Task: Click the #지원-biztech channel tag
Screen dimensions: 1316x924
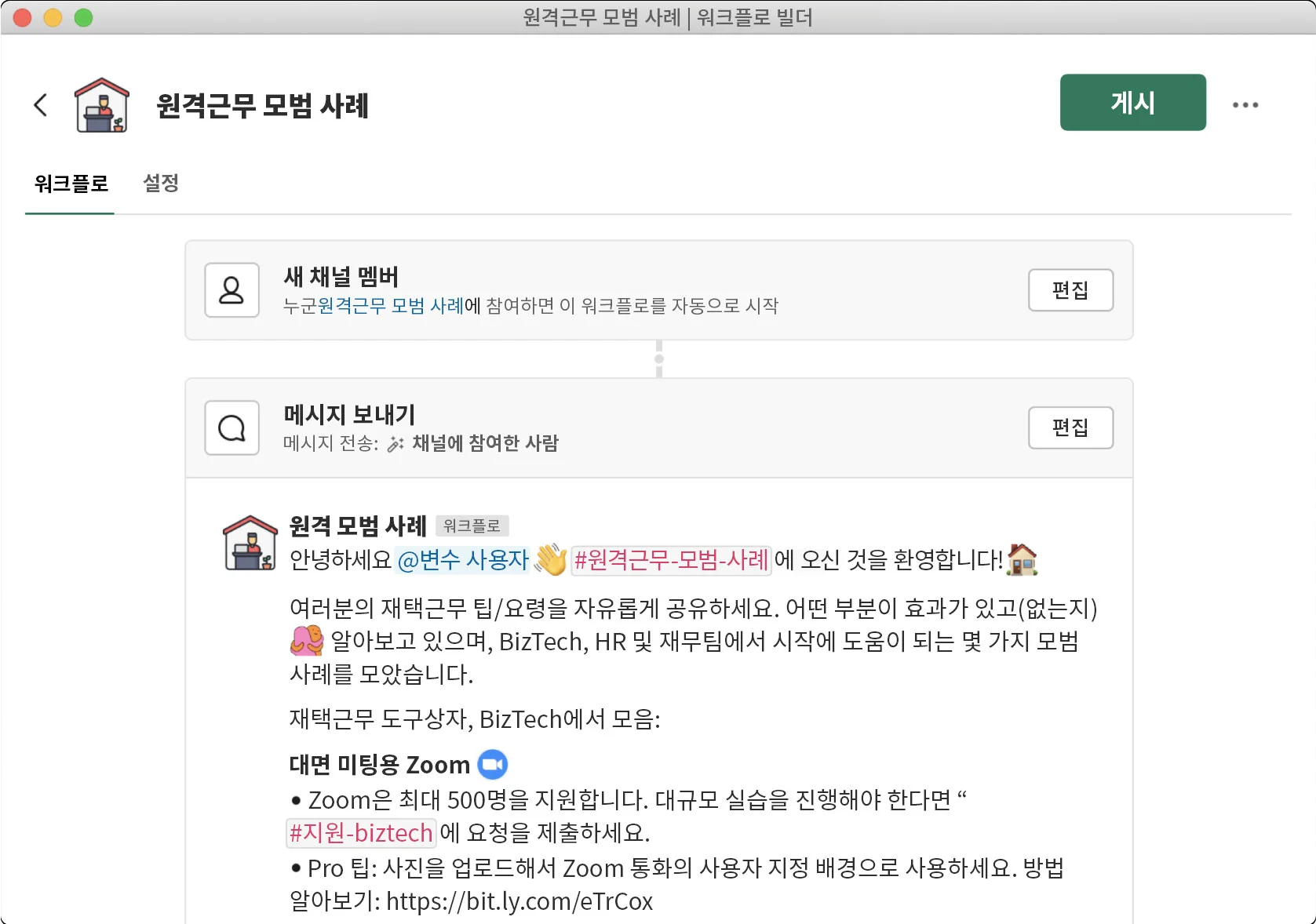Action: (361, 832)
